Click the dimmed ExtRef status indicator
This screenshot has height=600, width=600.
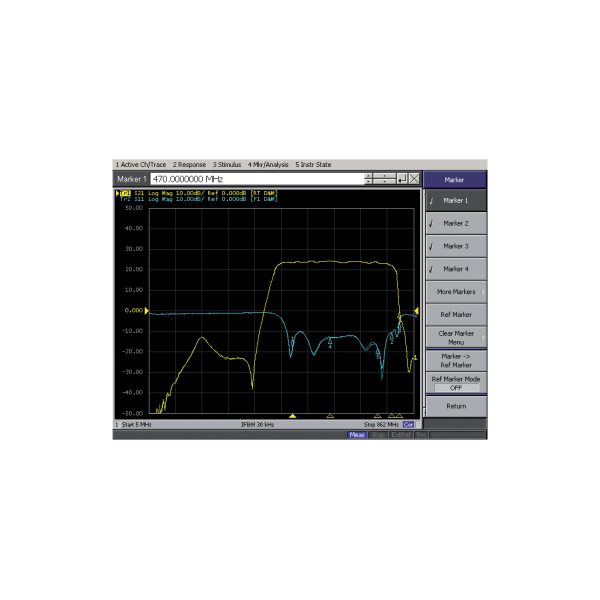pyautogui.click(x=401, y=435)
